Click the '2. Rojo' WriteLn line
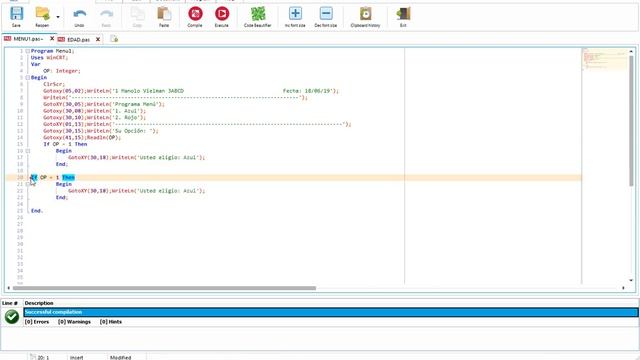Viewport: 640px width, 360px height. click(x=95, y=118)
